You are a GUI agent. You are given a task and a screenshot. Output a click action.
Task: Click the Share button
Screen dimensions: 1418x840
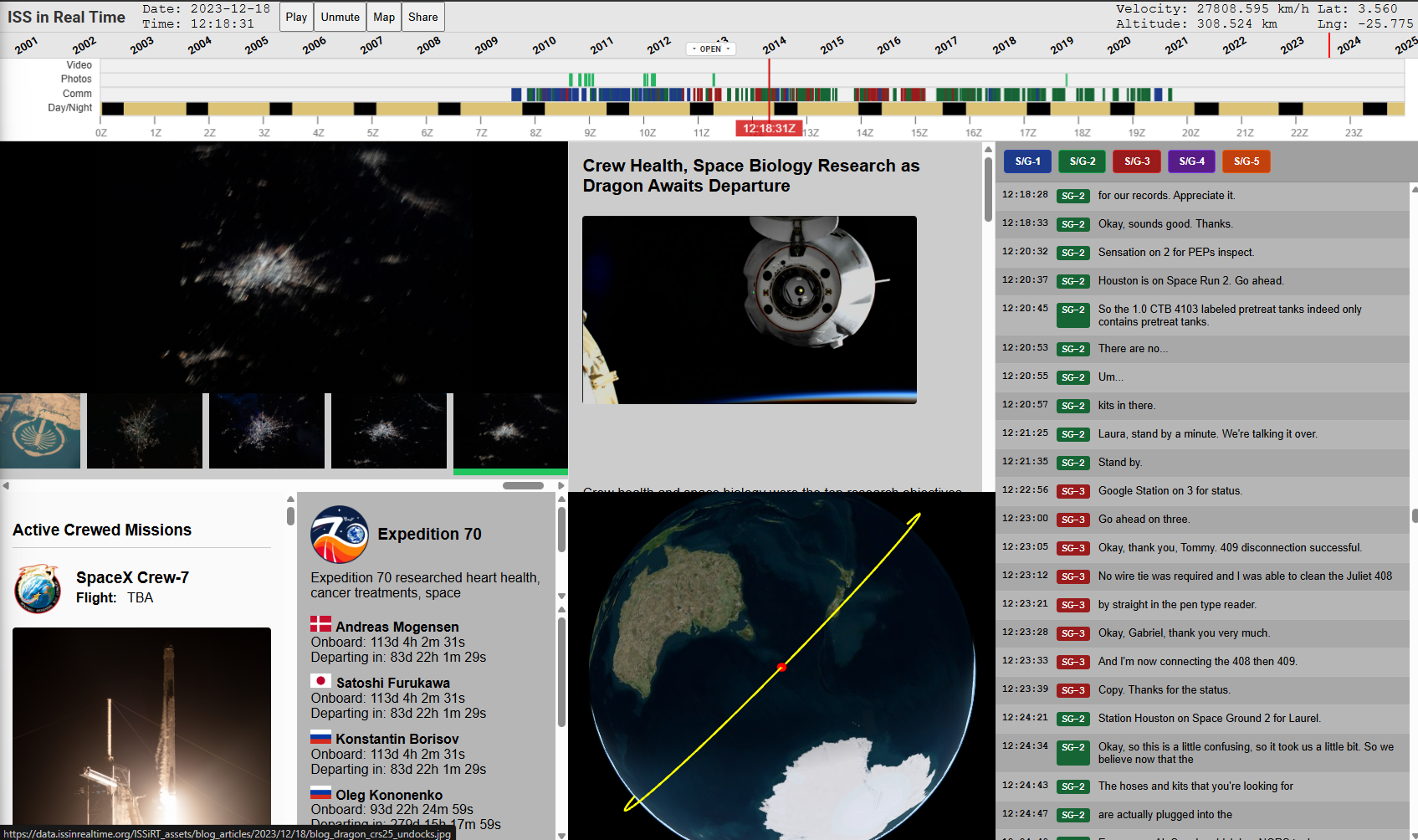[423, 17]
